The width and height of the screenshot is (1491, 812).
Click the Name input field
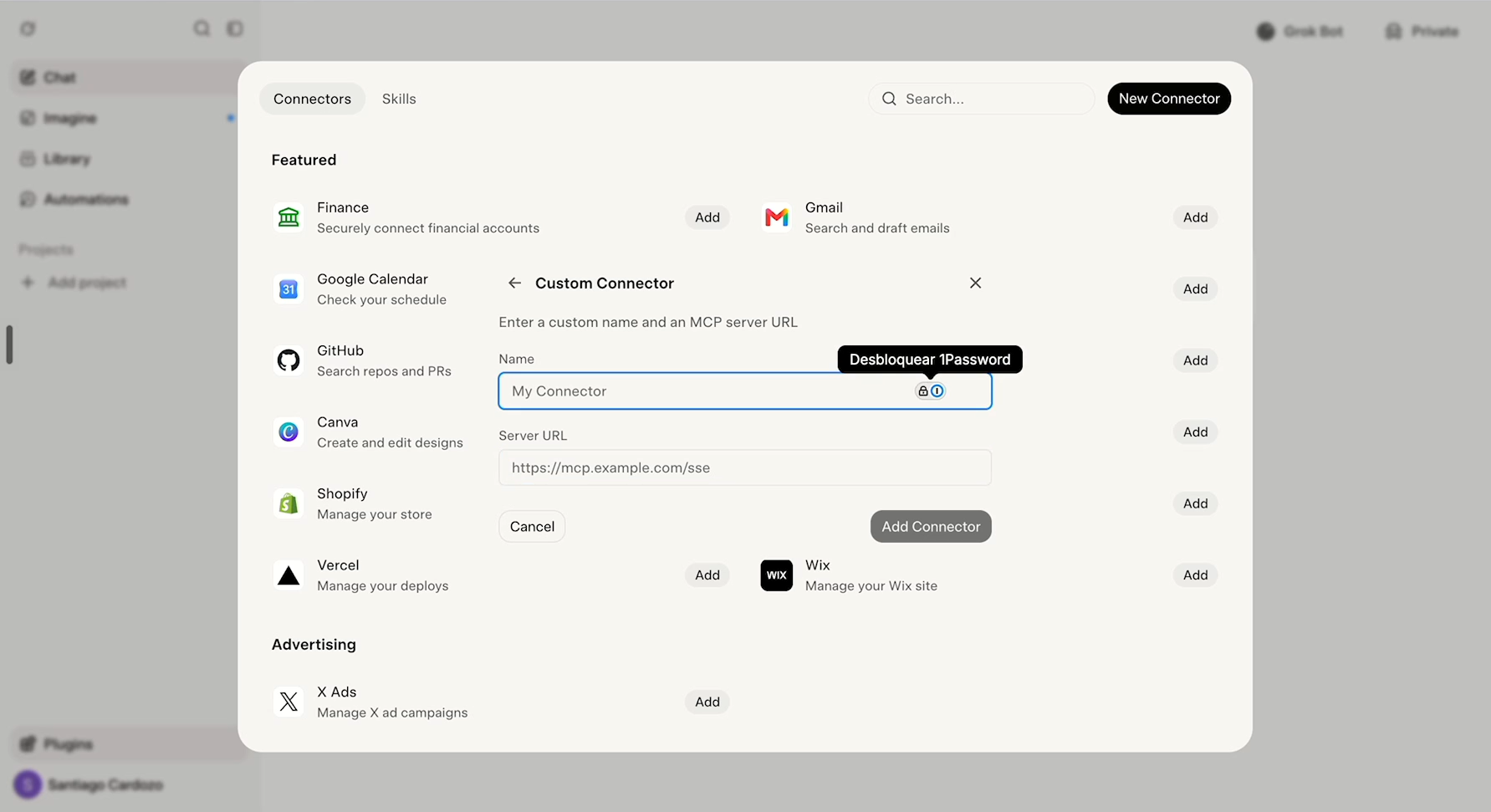click(x=745, y=391)
